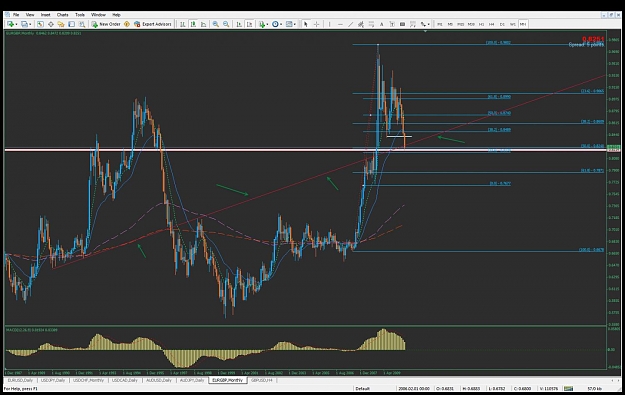Switch to M1 timeframe
Image resolution: width=625 pixels, height=395 pixels.
point(440,24)
